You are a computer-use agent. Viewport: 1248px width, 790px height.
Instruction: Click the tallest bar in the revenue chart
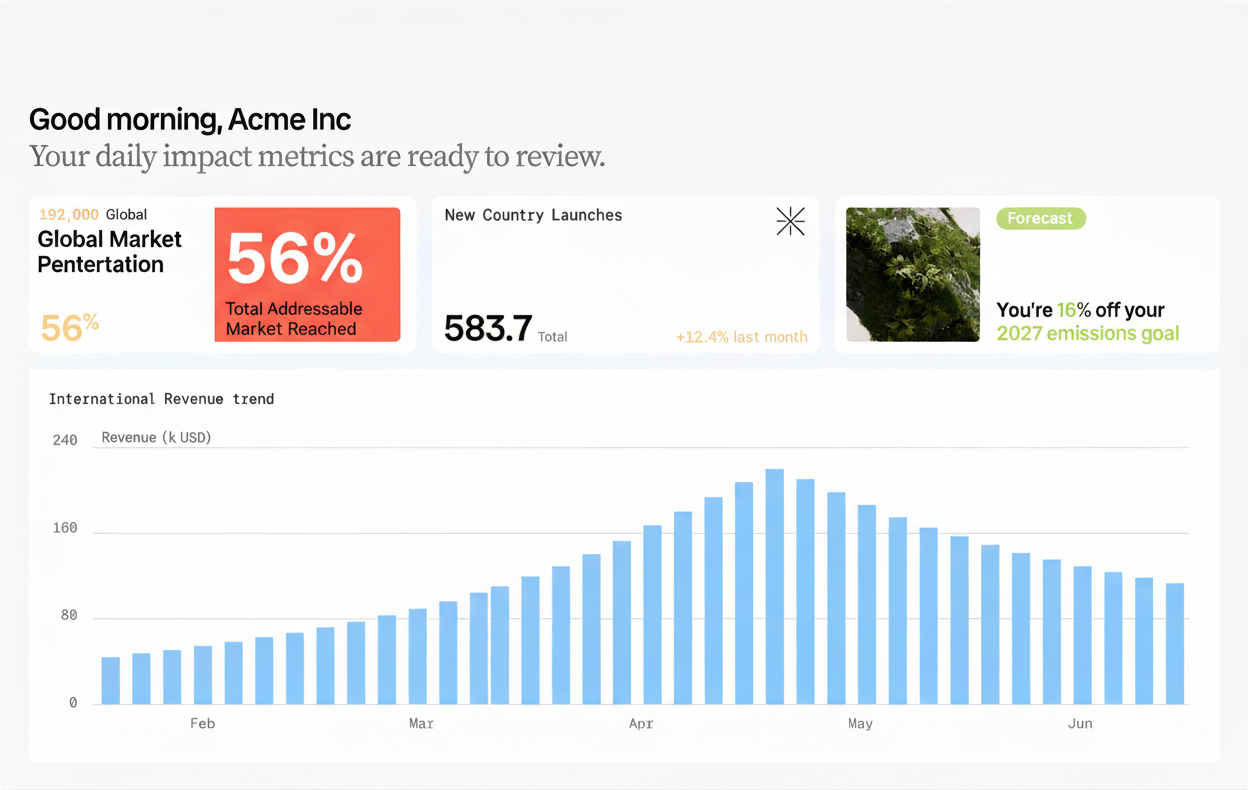click(x=774, y=586)
